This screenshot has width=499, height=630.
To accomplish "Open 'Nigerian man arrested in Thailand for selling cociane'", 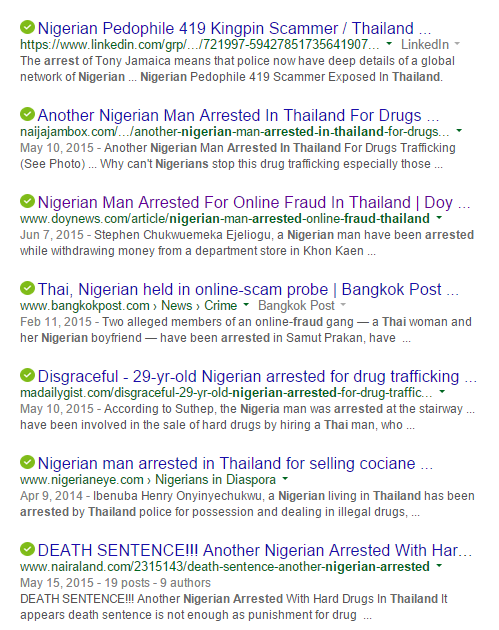I will 235,463.
